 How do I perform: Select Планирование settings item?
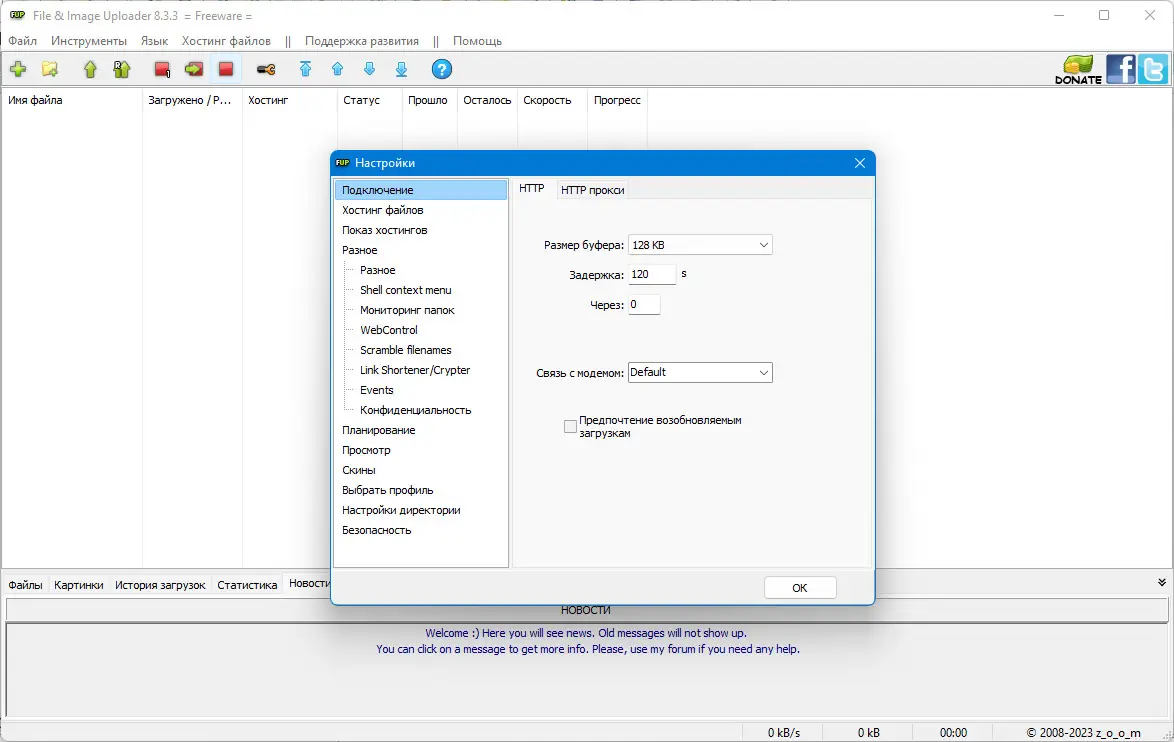pos(379,431)
